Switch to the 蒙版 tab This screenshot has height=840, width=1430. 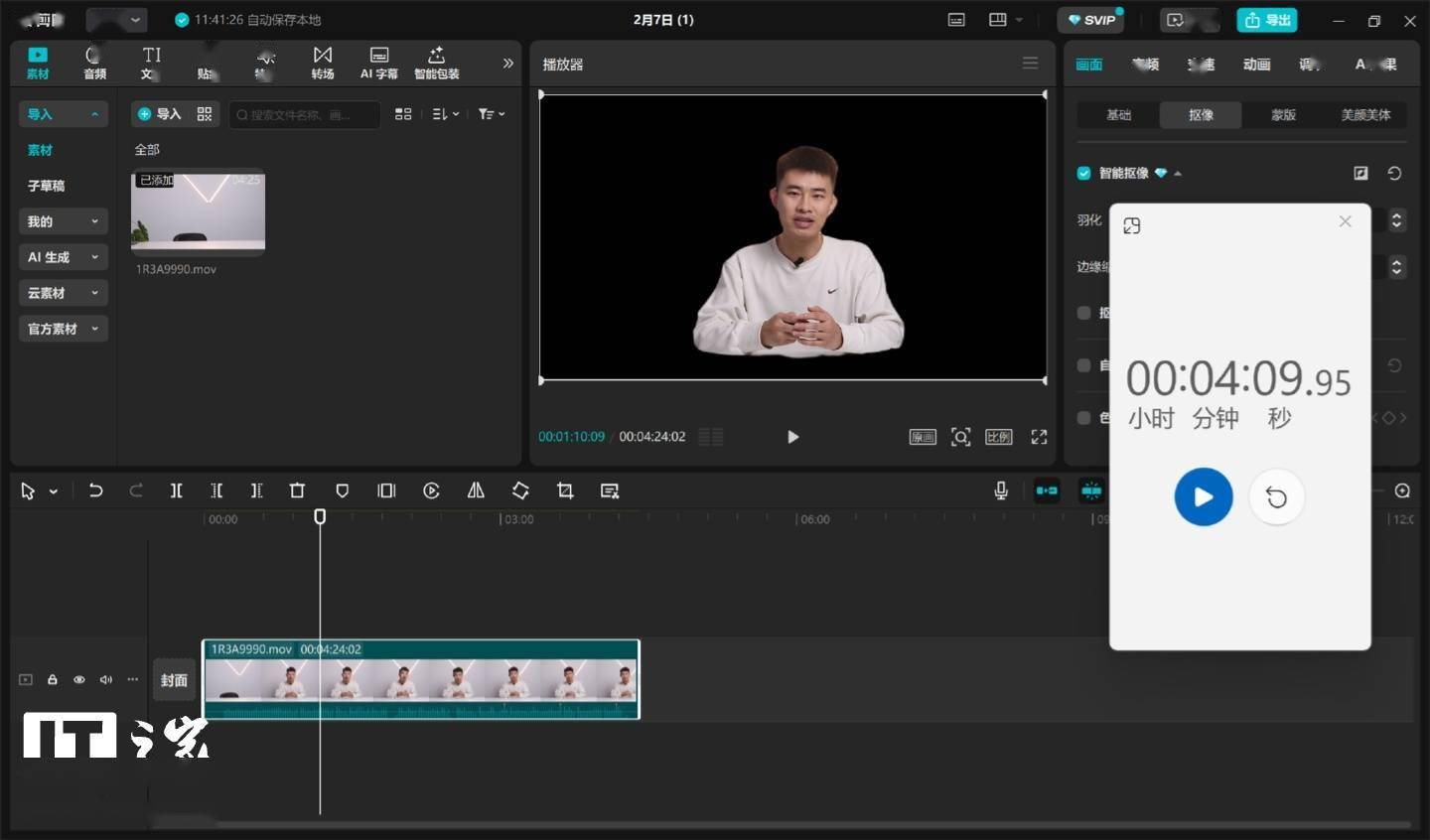[1283, 115]
